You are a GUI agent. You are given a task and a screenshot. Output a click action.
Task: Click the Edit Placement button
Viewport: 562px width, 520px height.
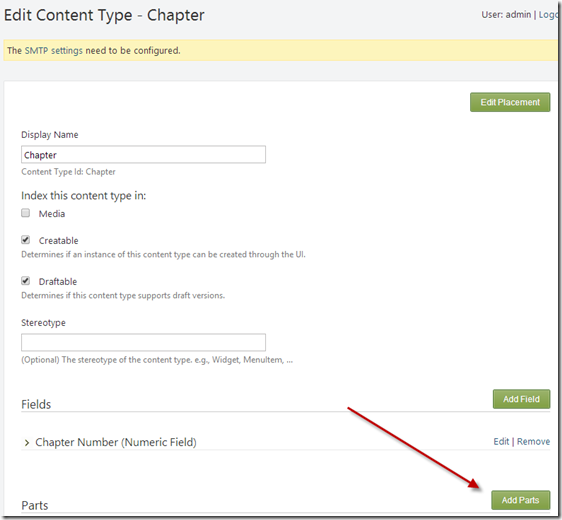point(510,102)
